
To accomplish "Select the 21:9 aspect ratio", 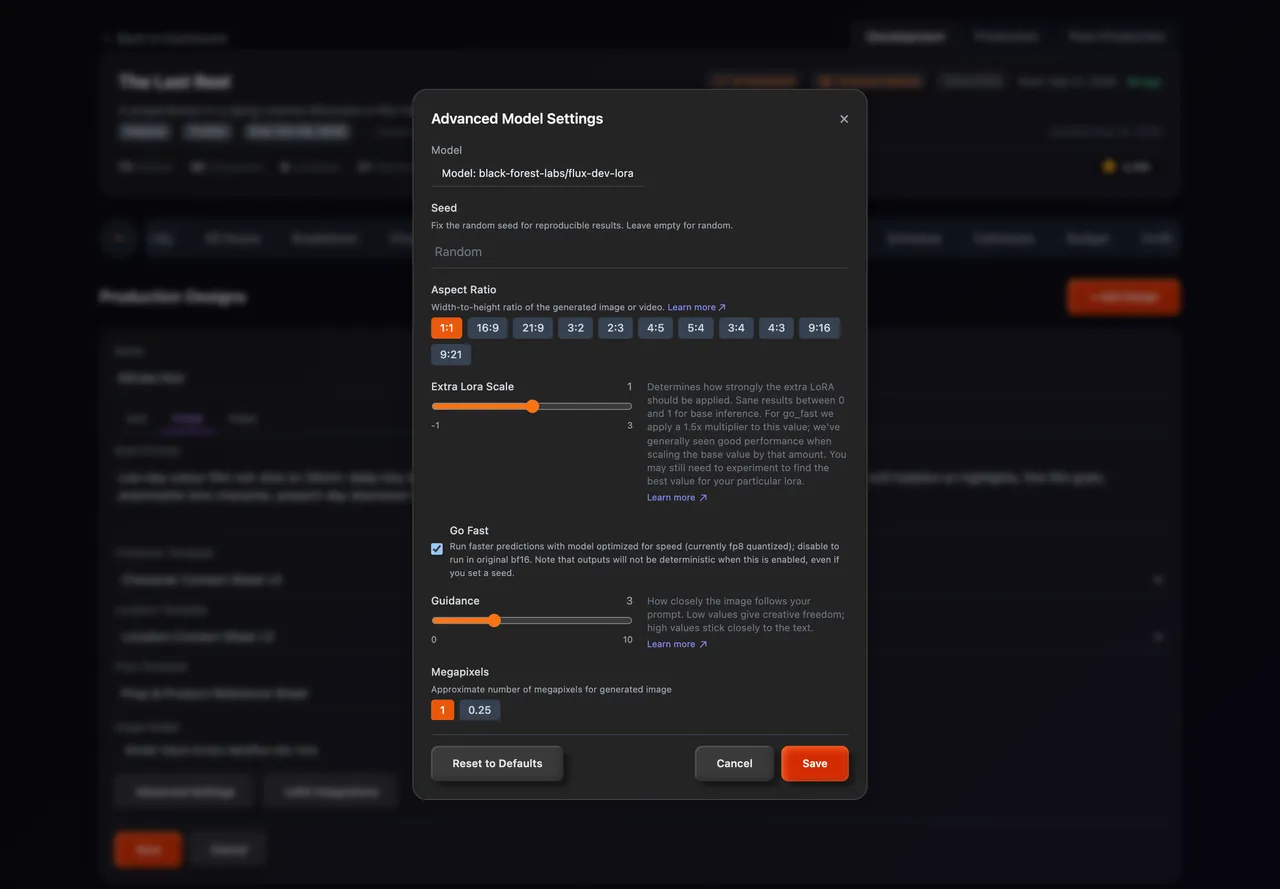I will (533, 328).
